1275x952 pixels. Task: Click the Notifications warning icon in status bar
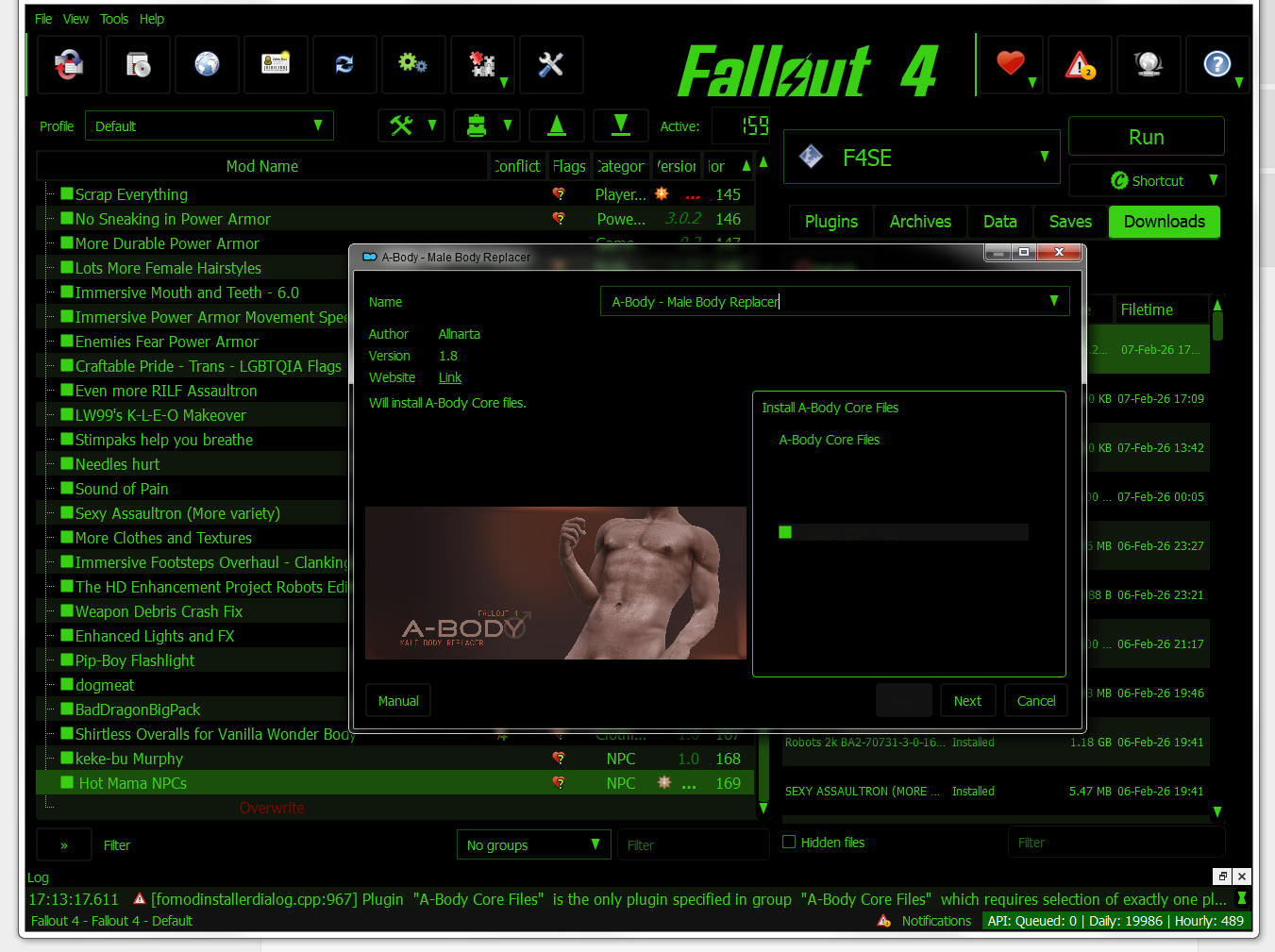pyautogui.click(x=884, y=921)
